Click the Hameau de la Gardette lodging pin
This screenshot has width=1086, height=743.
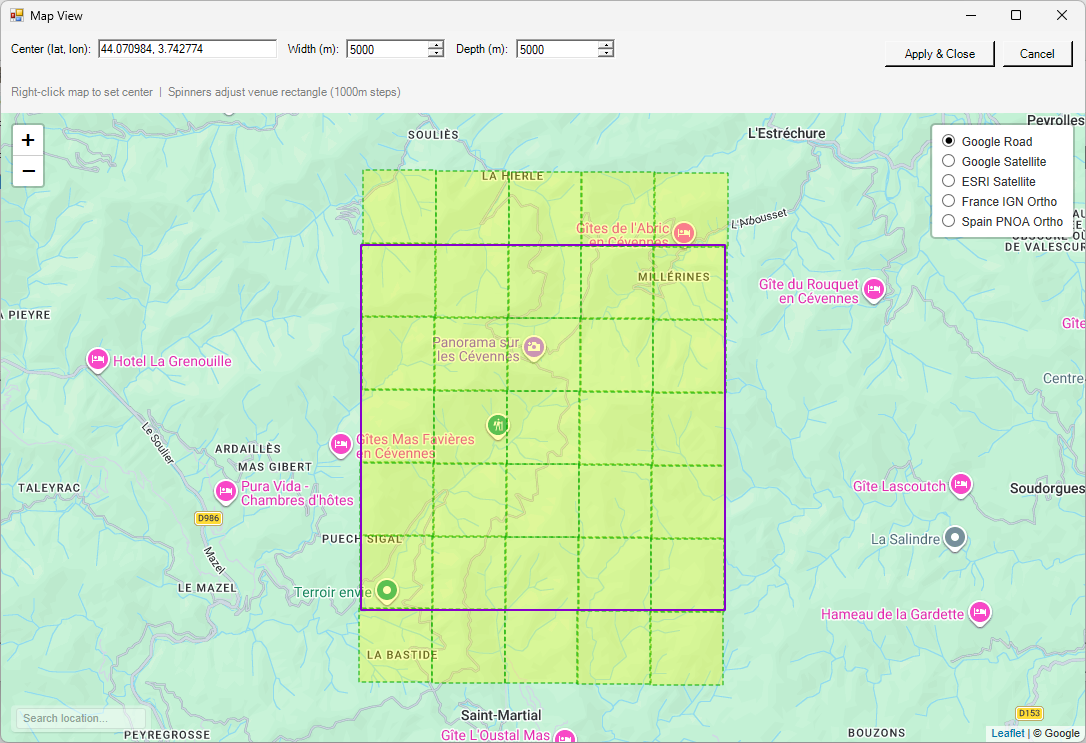tap(979, 613)
